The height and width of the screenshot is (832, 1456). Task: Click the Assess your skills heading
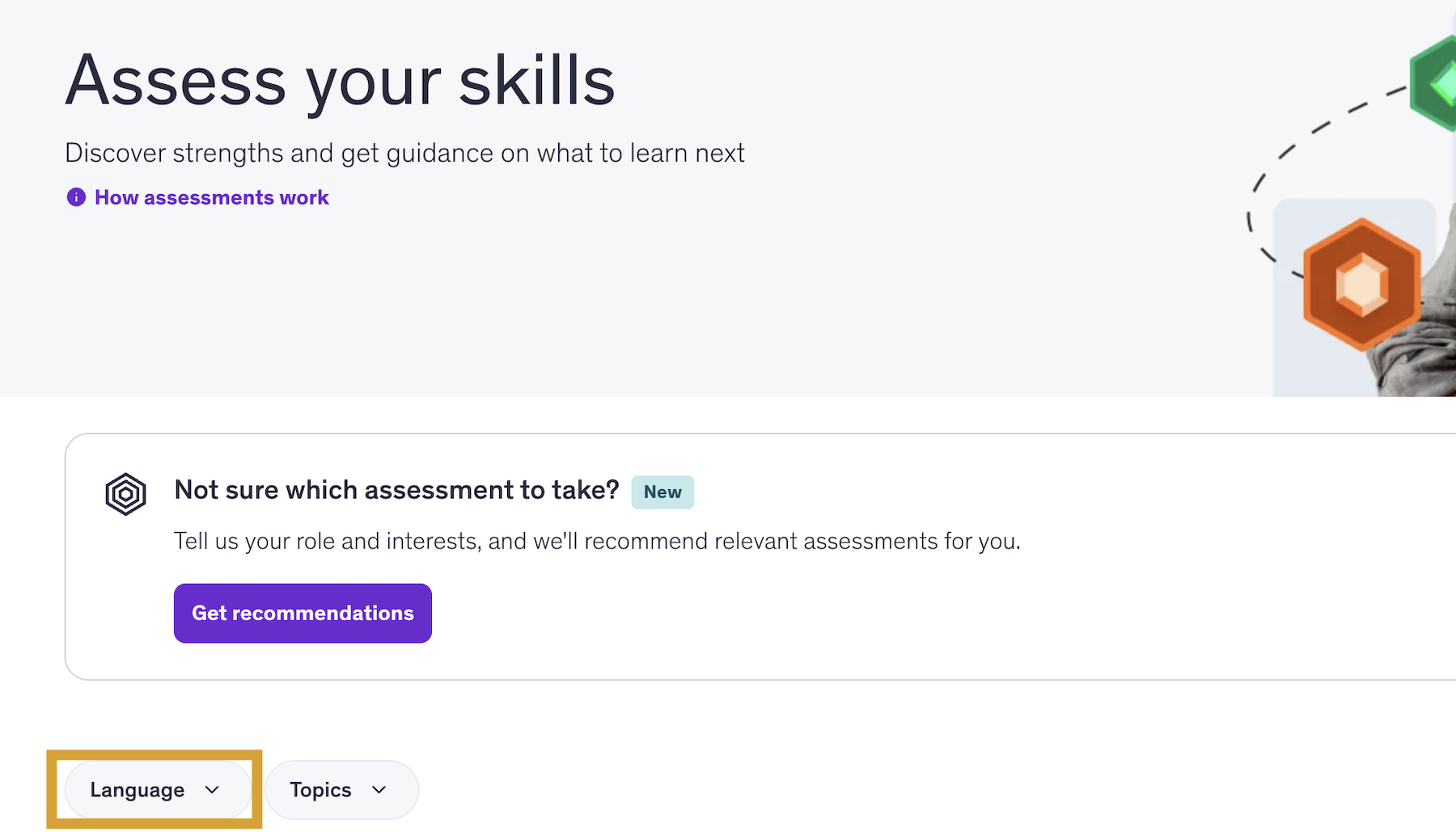pyautogui.click(x=340, y=81)
